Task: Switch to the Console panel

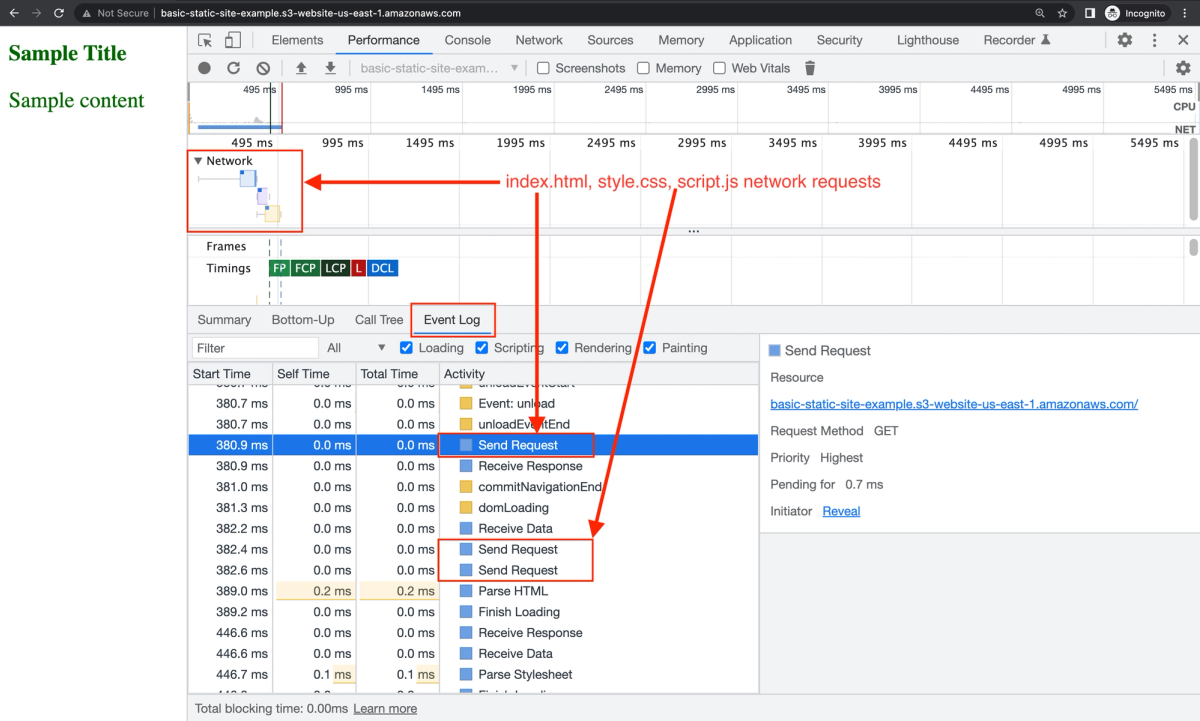Action: coord(467,40)
